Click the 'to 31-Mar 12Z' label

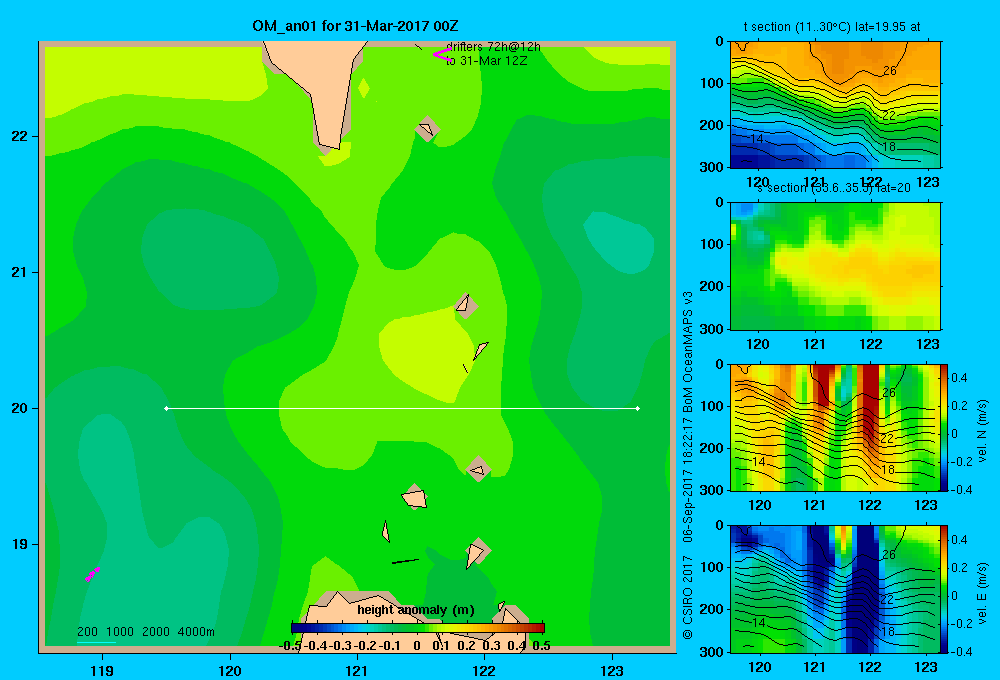486,61
